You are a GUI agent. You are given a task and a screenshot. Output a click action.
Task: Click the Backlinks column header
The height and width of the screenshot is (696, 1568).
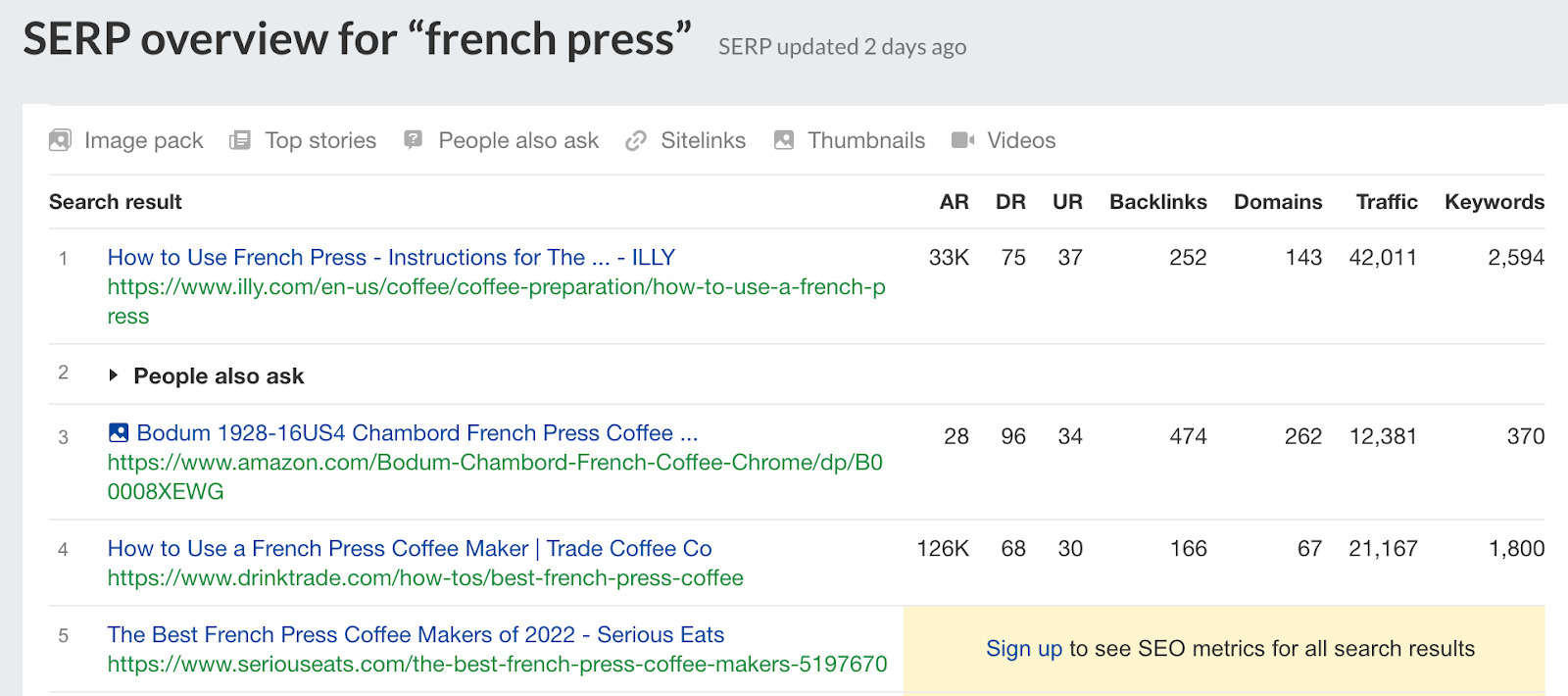tap(1158, 202)
